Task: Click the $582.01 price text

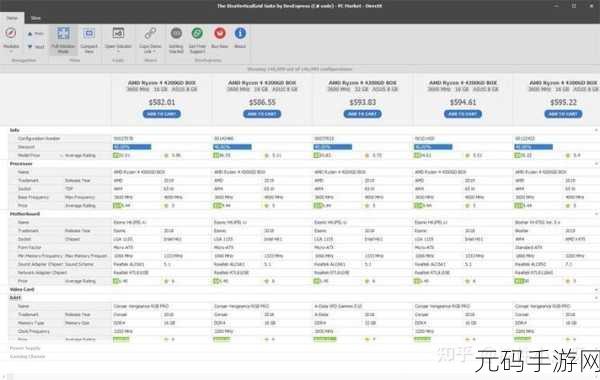Action: tap(162, 102)
